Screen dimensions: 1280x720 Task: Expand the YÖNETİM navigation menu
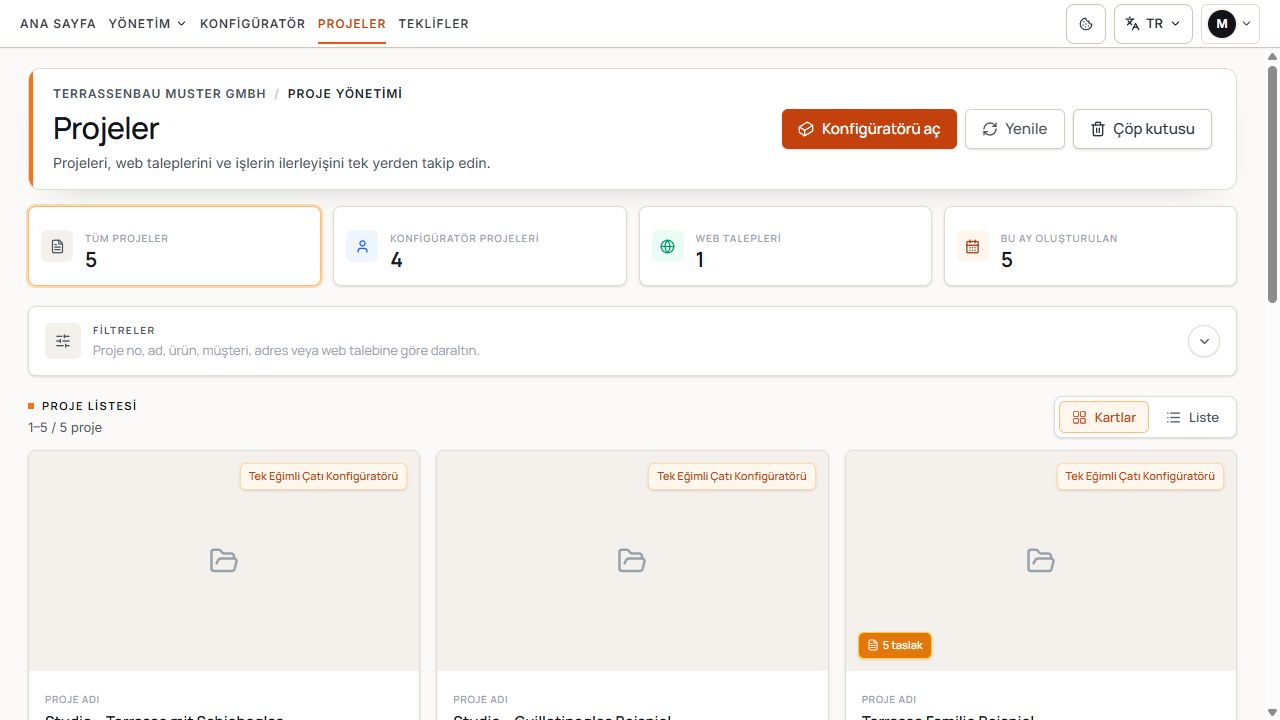147,24
